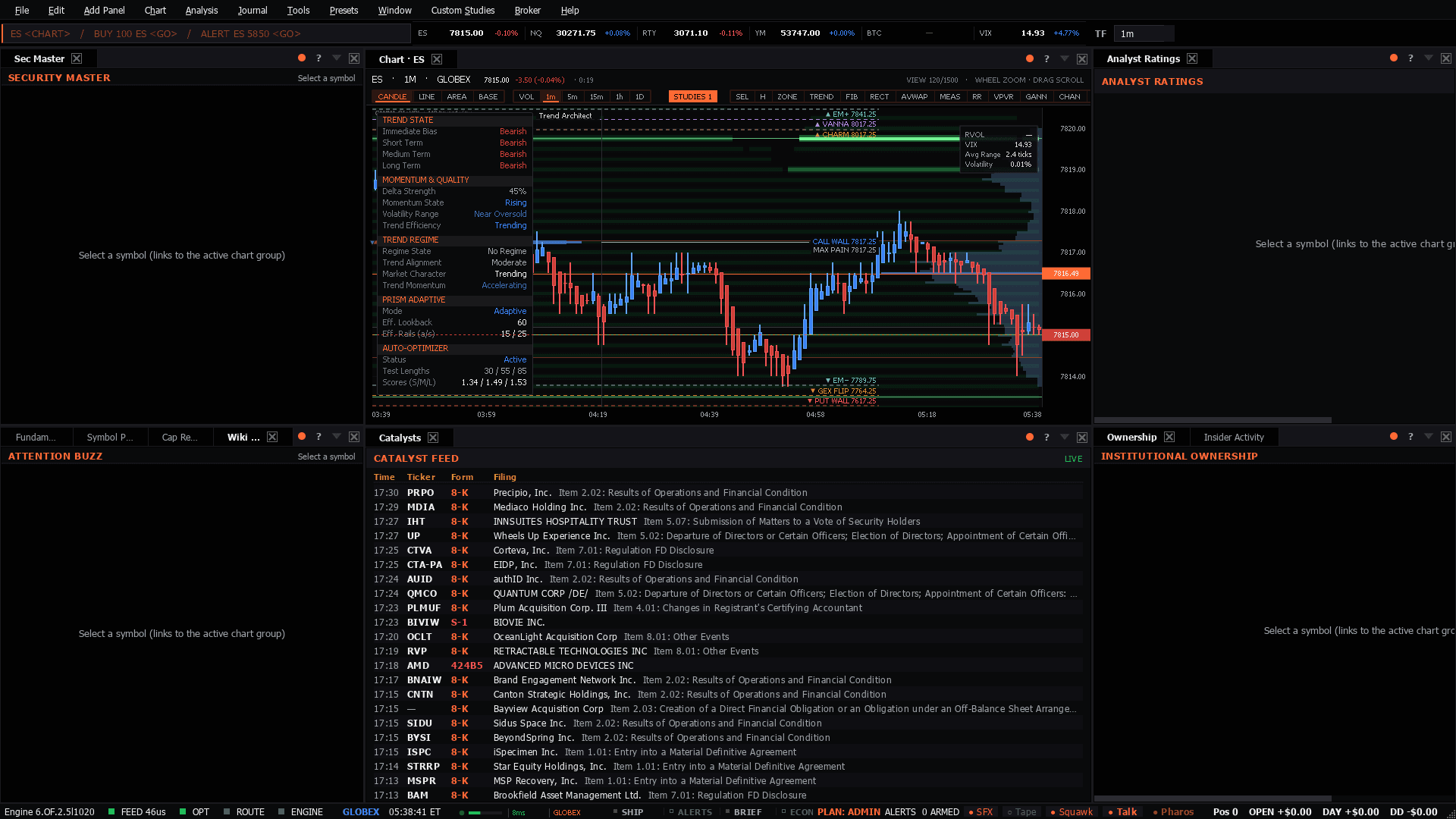Screen dimensions: 1456x819
Task: Click the SHIP button in status bar
Action: pos(627,811)
